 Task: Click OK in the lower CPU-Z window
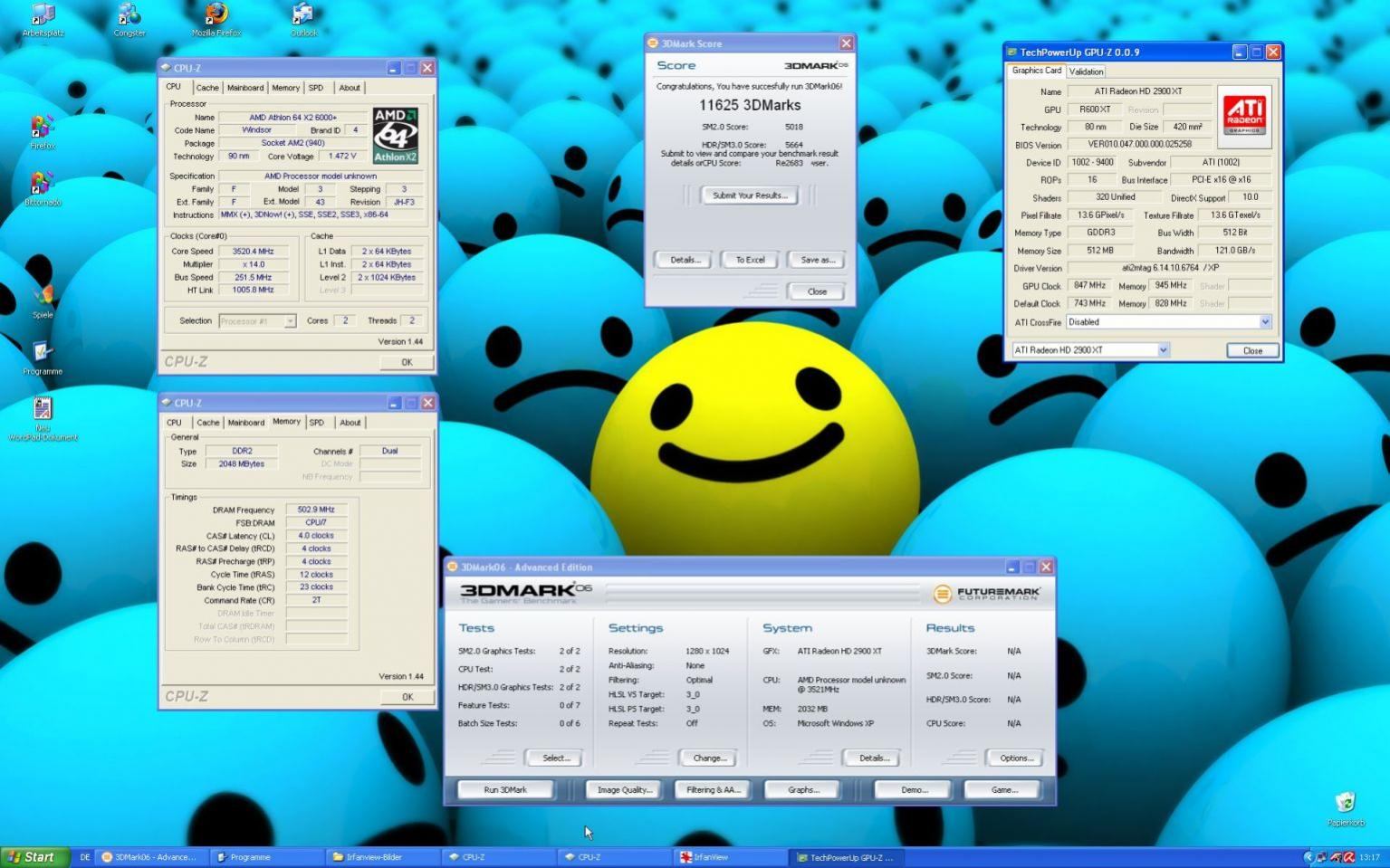tap(407, 697)
